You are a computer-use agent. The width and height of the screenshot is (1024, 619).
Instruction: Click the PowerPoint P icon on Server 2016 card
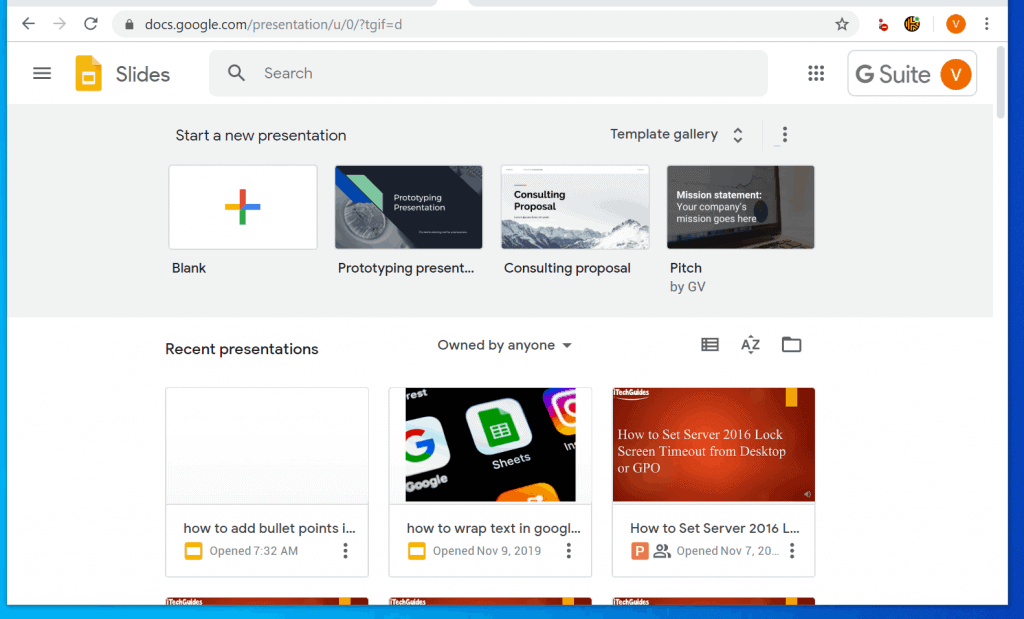(x=640, y=551)
